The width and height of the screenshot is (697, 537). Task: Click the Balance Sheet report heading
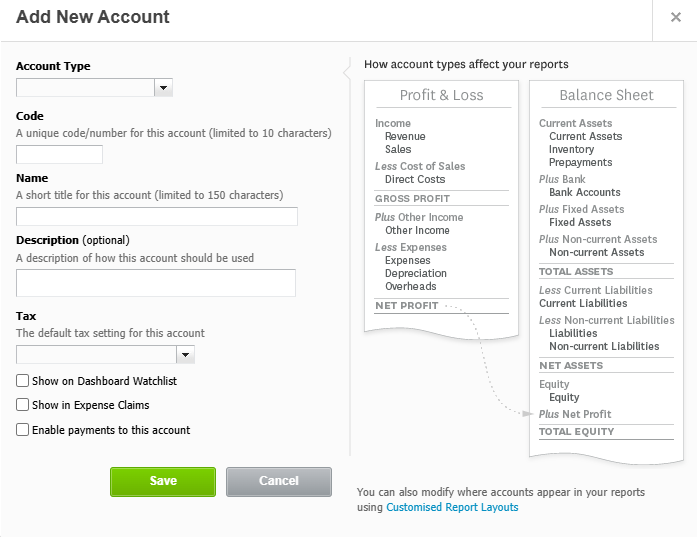[x=606, y=95]
